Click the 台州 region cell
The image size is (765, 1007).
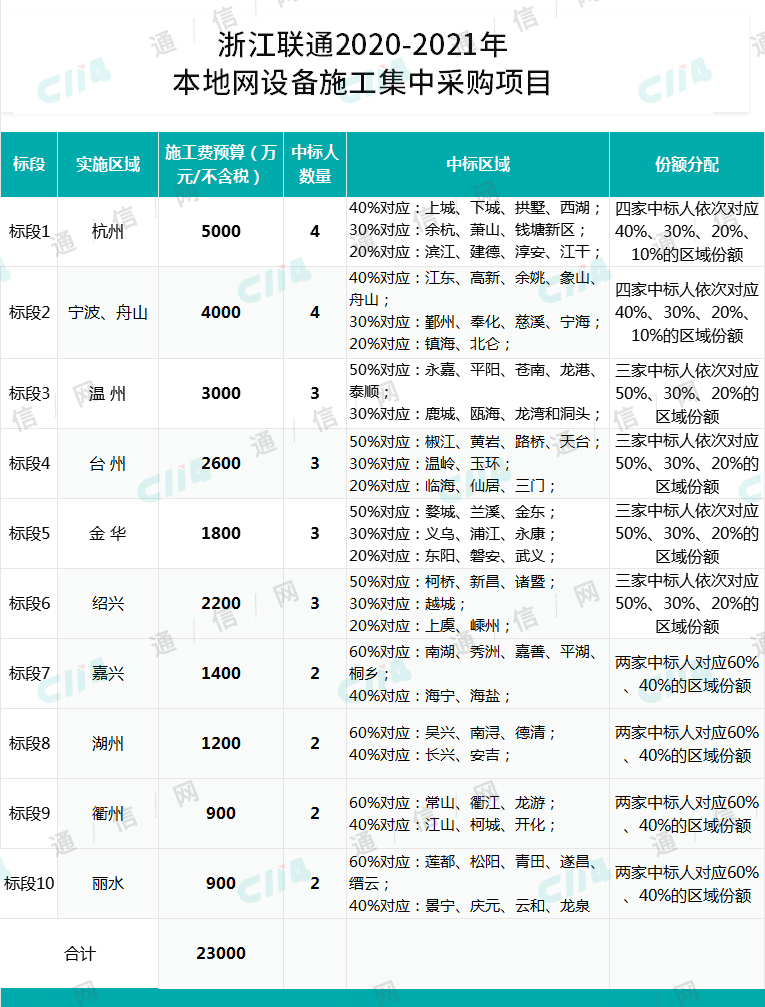tap(108, 463)
